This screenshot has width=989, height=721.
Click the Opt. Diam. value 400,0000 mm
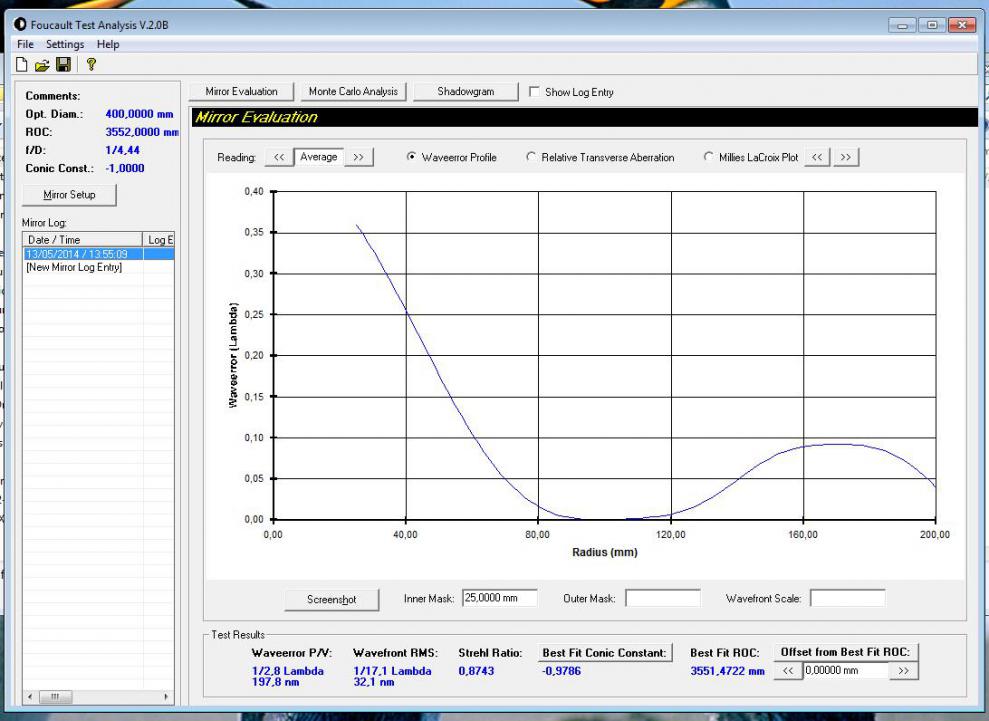click(x=139, y=114)
